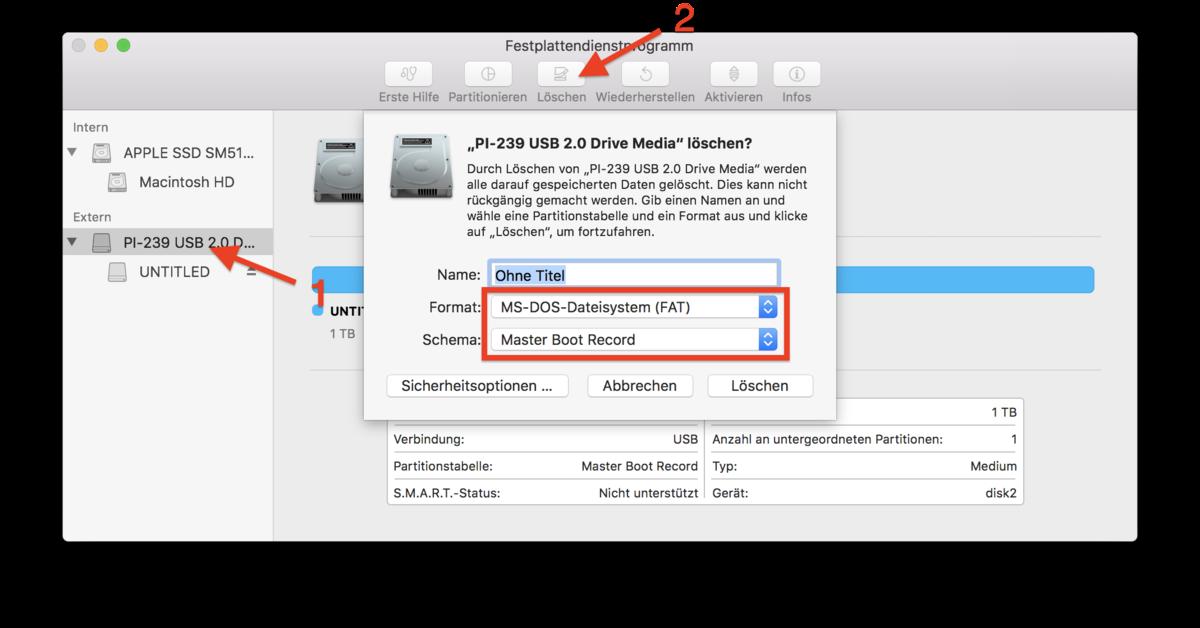1200x628 pixels.
Task: Select the Wiederherstellen toolbar icon
Action: (x=645, y=74)
